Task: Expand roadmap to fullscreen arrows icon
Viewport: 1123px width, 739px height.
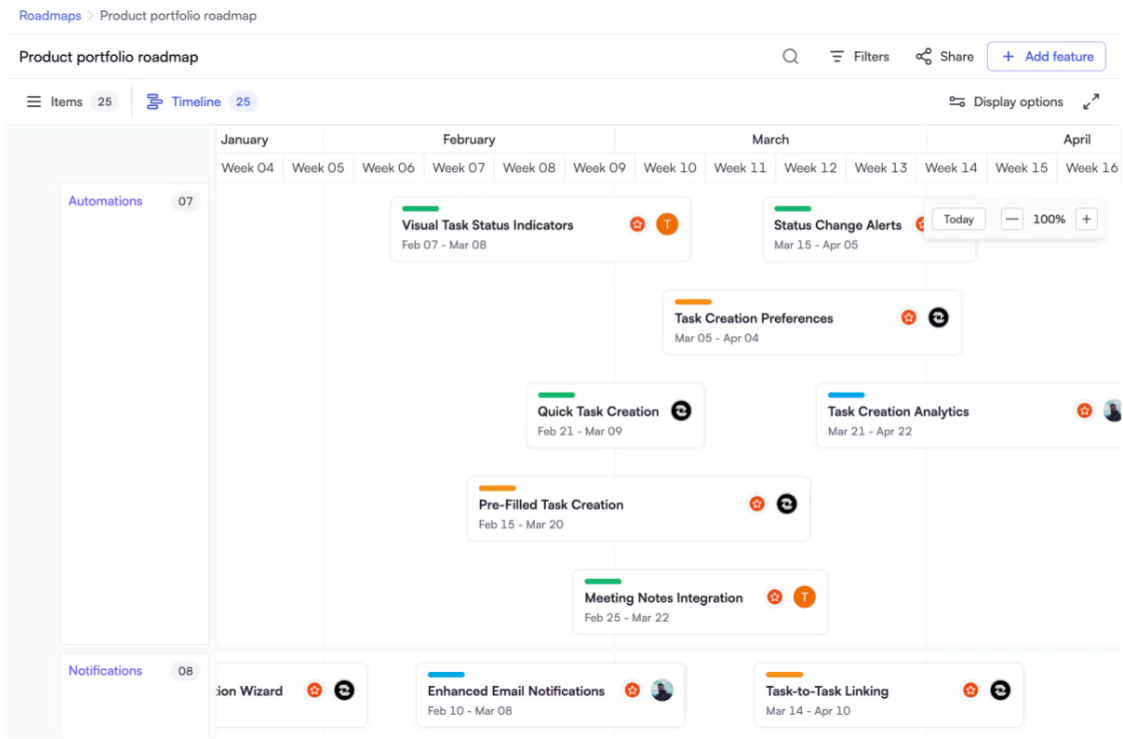Action: (x=1091, y=102)
